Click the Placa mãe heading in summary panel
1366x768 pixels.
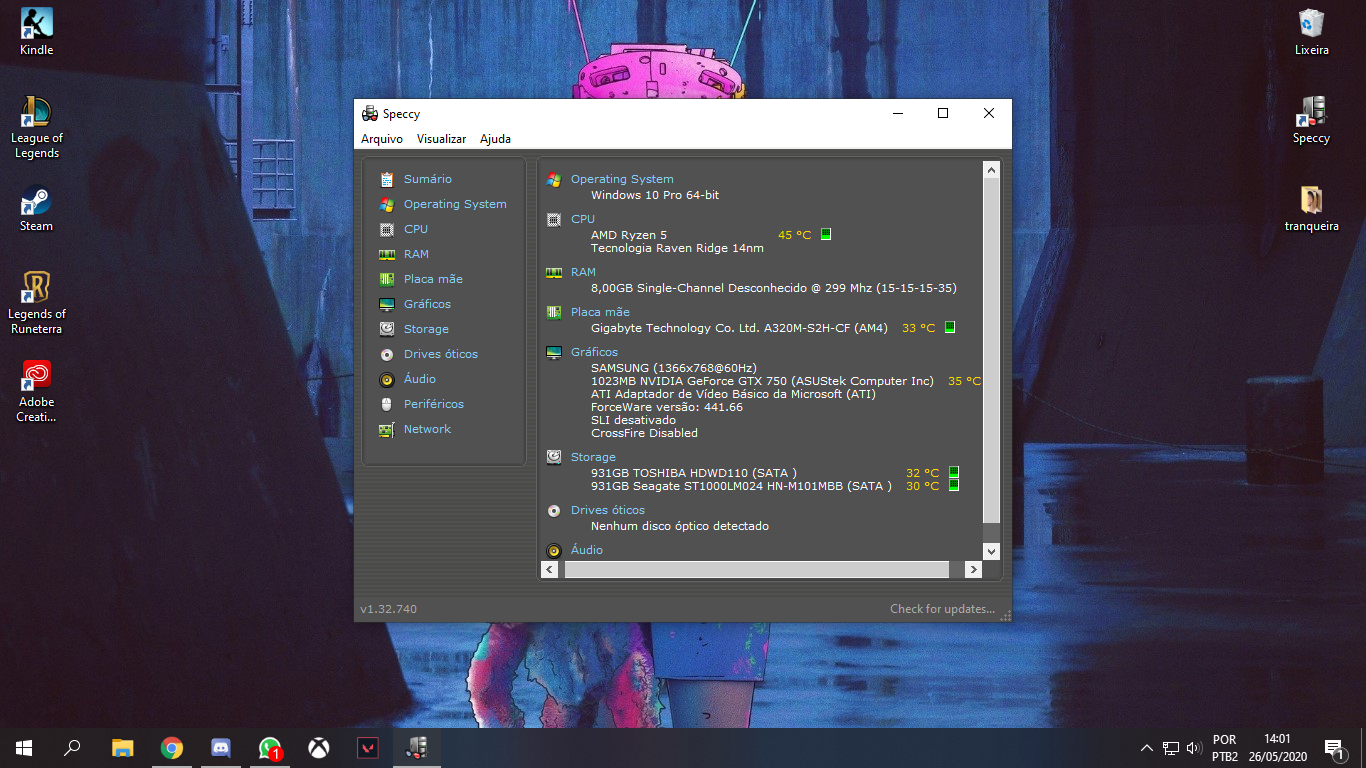pyautogui.click(x=600, y=312)
